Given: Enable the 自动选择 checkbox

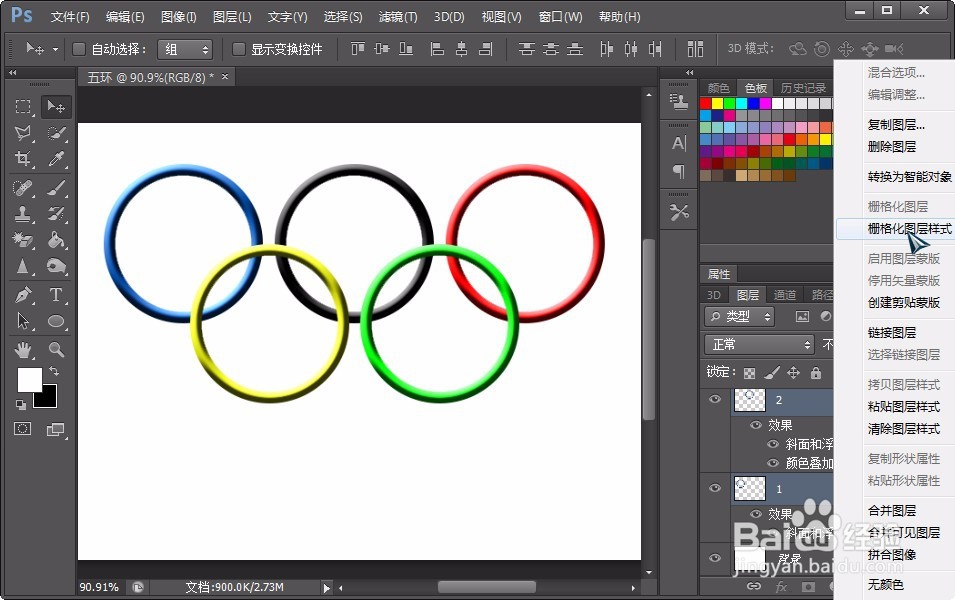Looking at the screenshot, I should 79,49.
